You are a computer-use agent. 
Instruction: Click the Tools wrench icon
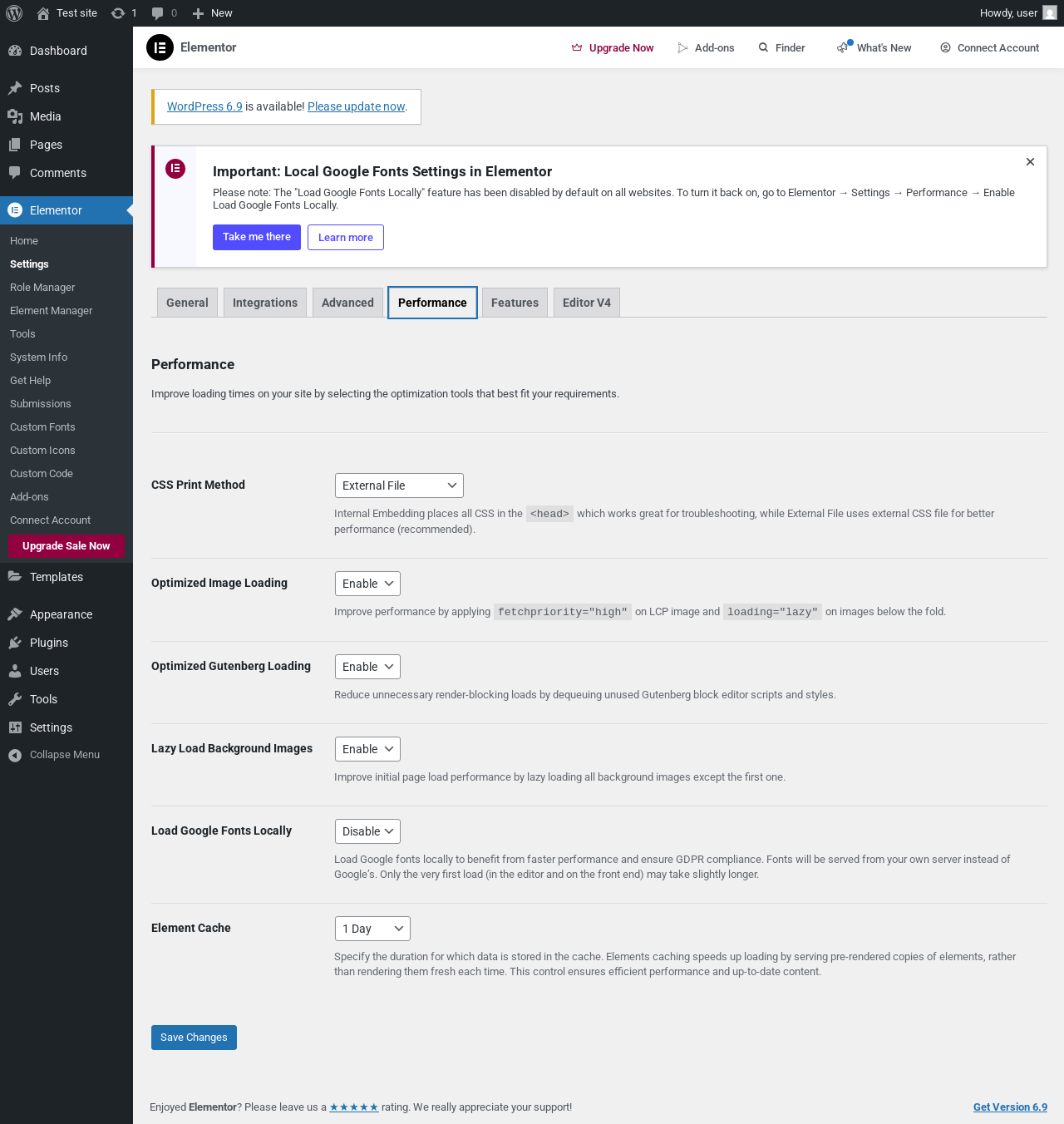[x=15, y=699]
